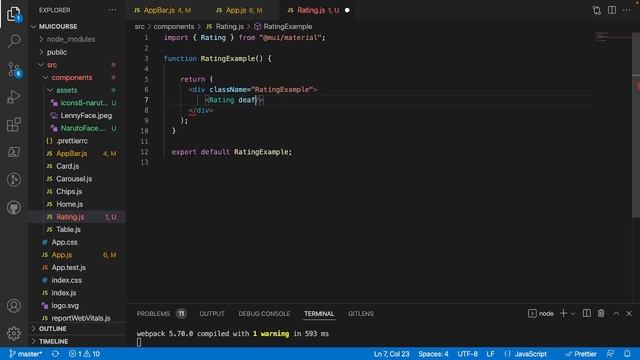Open editor more actions ellipsis
The image size is (640, 360).
(x=627, y=10)
